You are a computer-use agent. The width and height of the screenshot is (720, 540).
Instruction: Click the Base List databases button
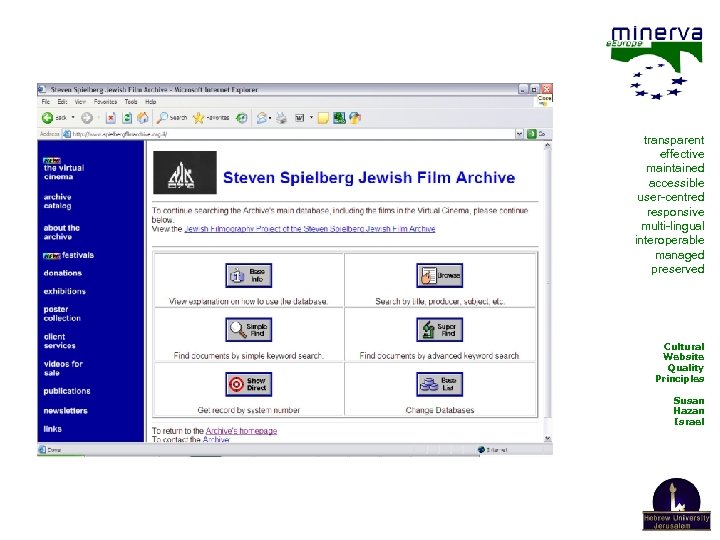pos(439,384)
